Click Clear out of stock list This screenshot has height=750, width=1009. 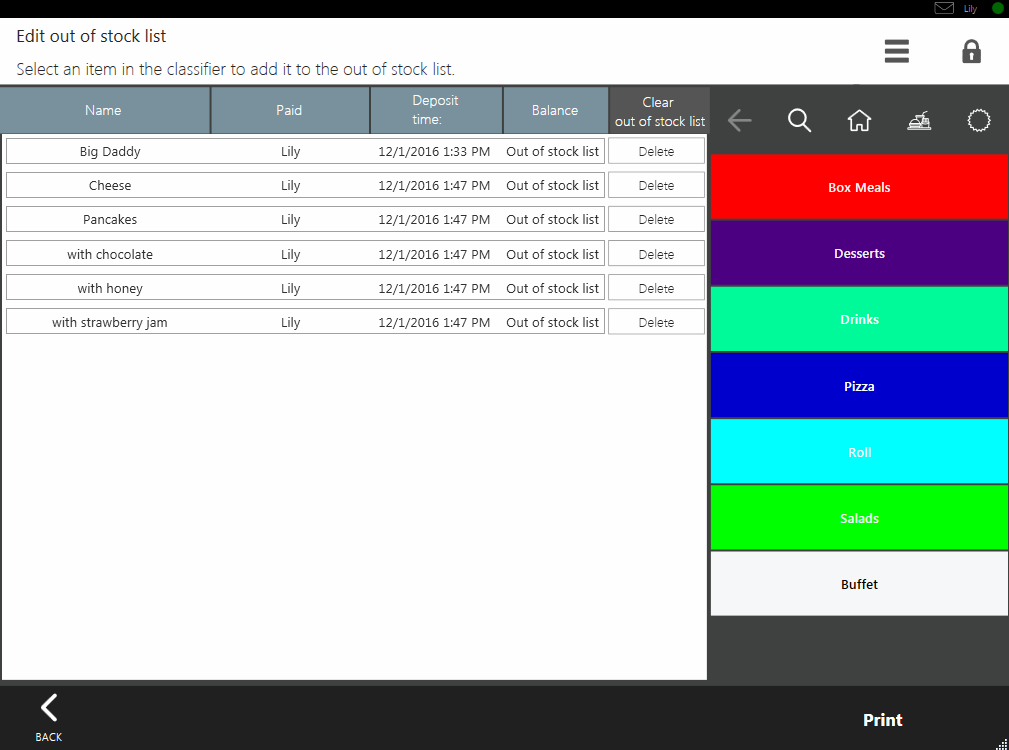coord(659,111)
